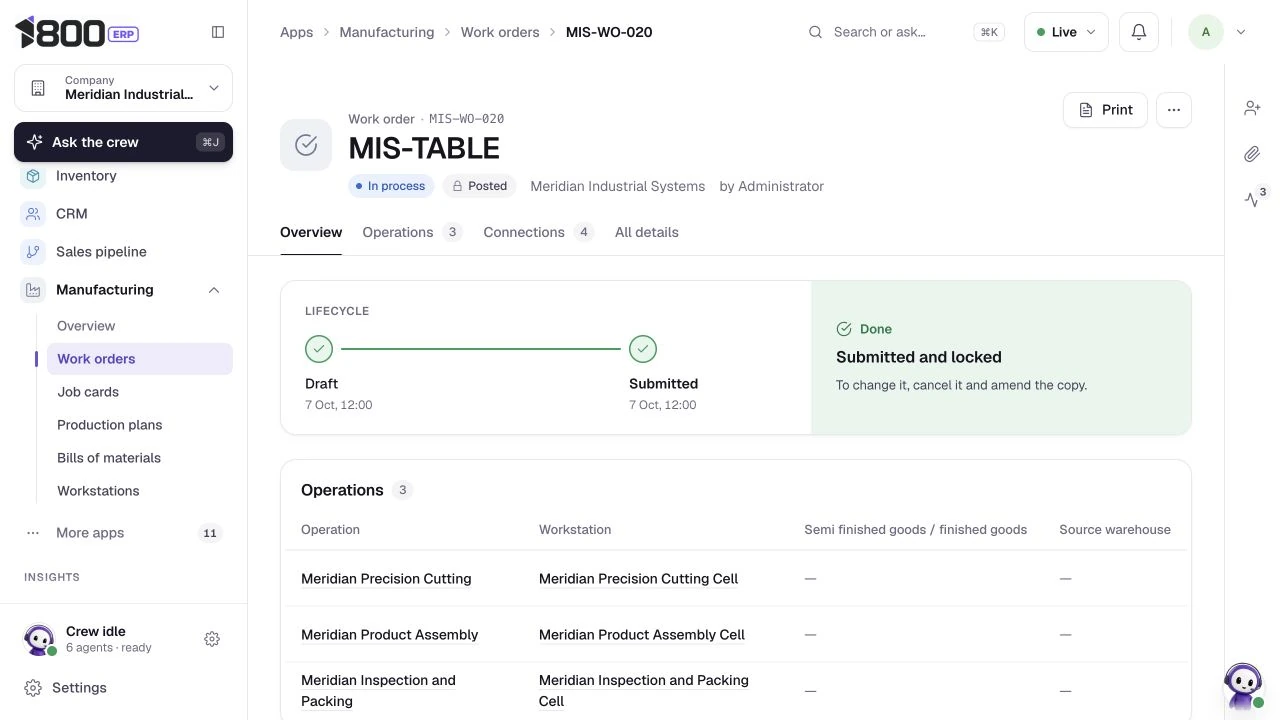
Task: Click the 800 ERP logo
Action: [76, 32]
